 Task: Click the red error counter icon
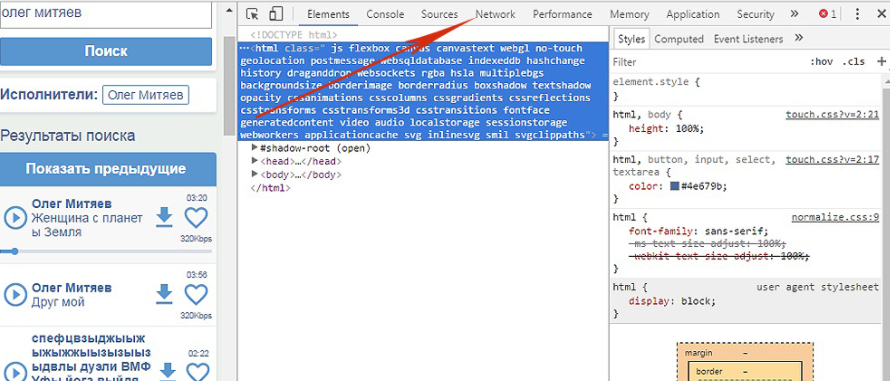[x=828, y=14]
